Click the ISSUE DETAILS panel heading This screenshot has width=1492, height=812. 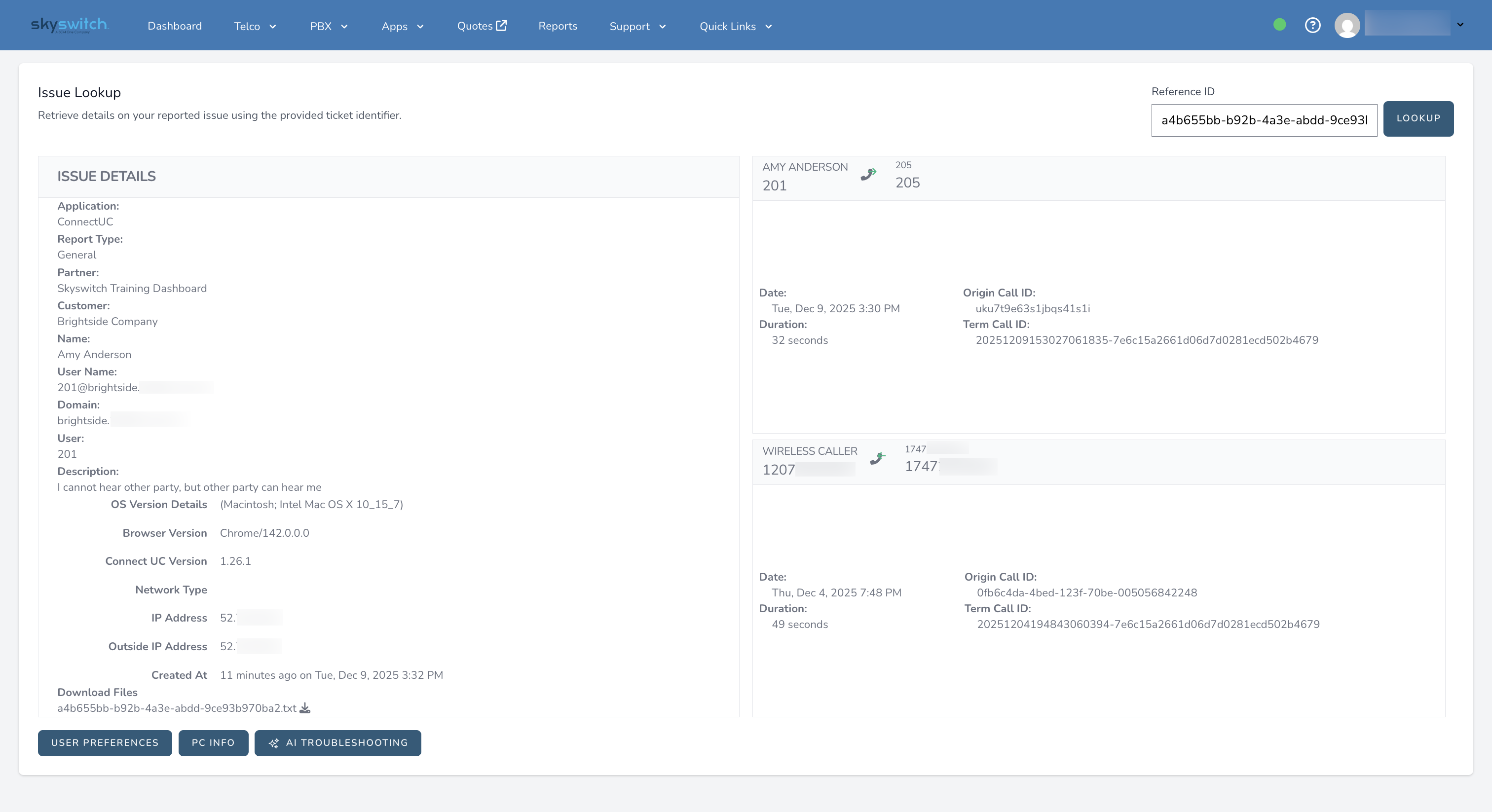click(x=106, y=176)
